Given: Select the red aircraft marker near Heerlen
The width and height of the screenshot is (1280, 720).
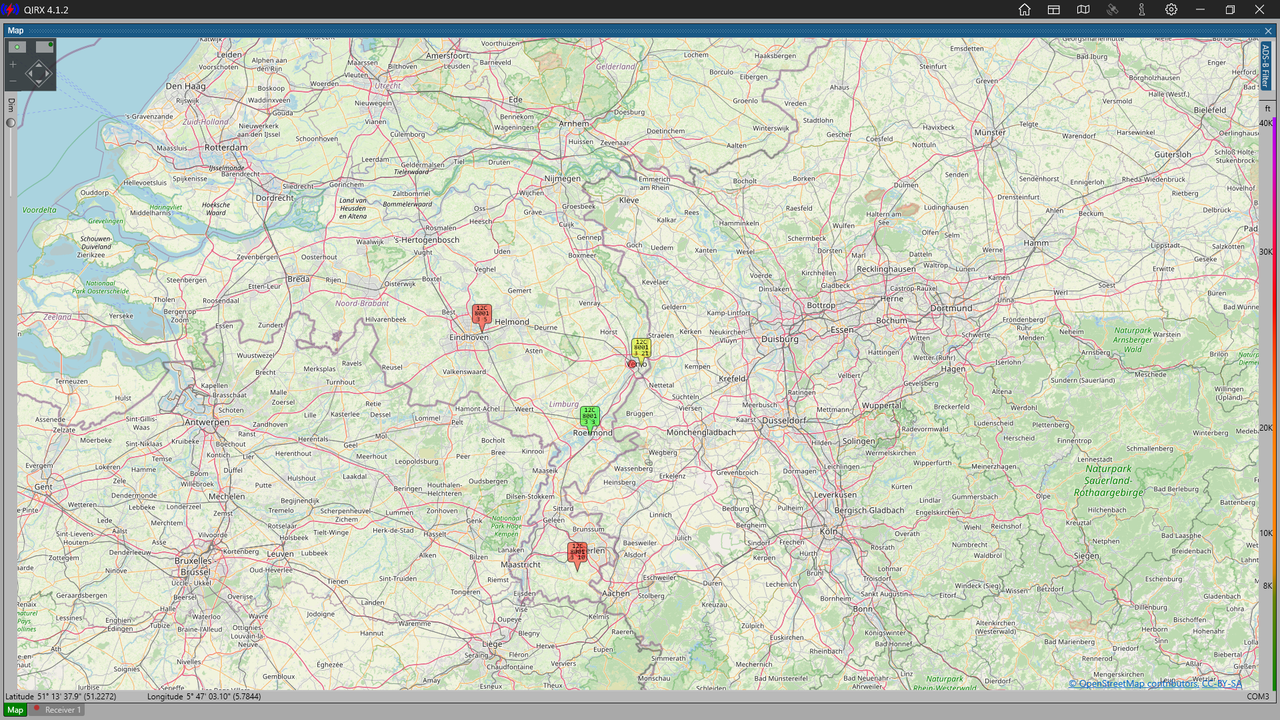Looking at the screenshot, I should click(x=577, y=555).
